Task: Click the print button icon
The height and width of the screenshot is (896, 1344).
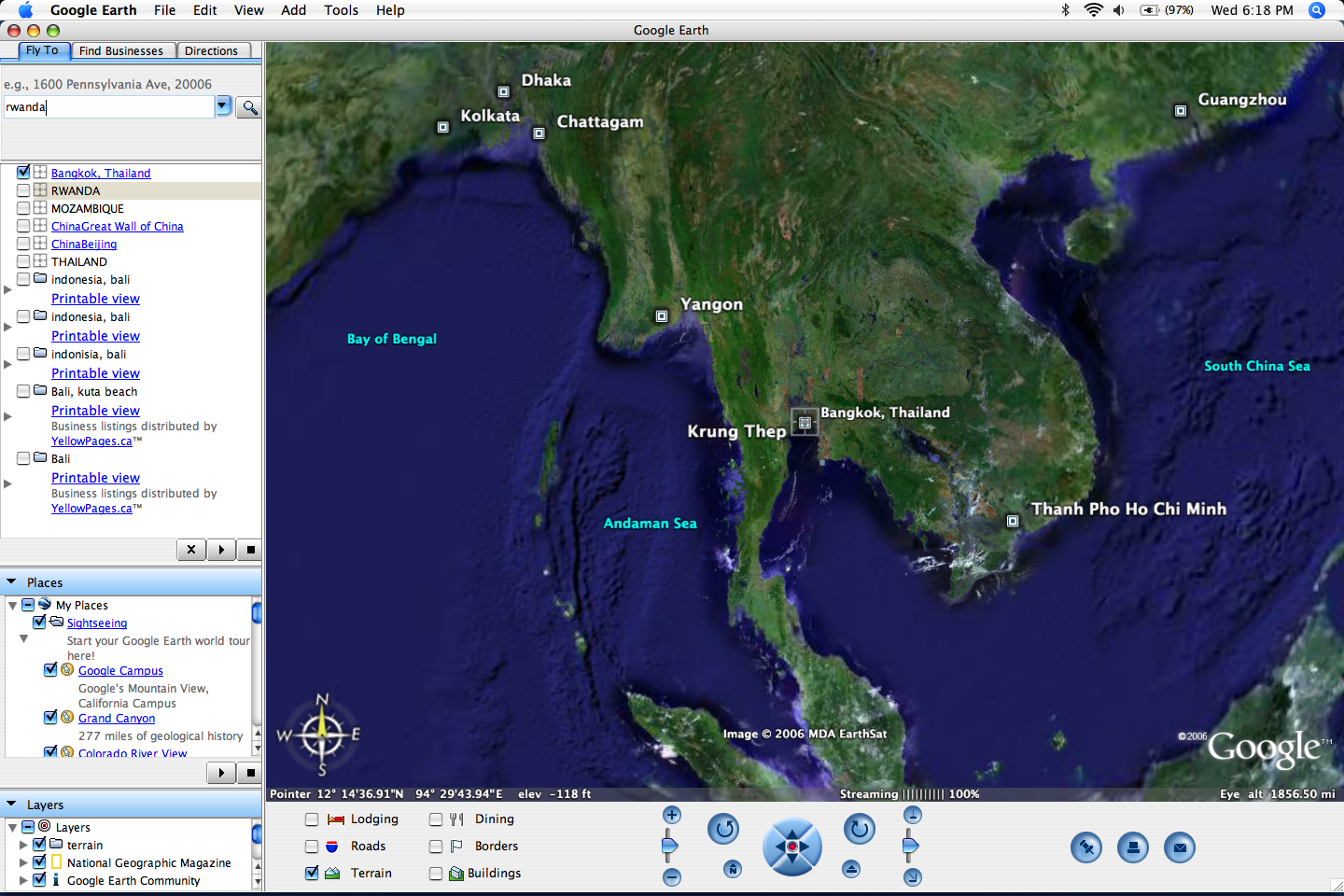Action: coord(1132,847)
